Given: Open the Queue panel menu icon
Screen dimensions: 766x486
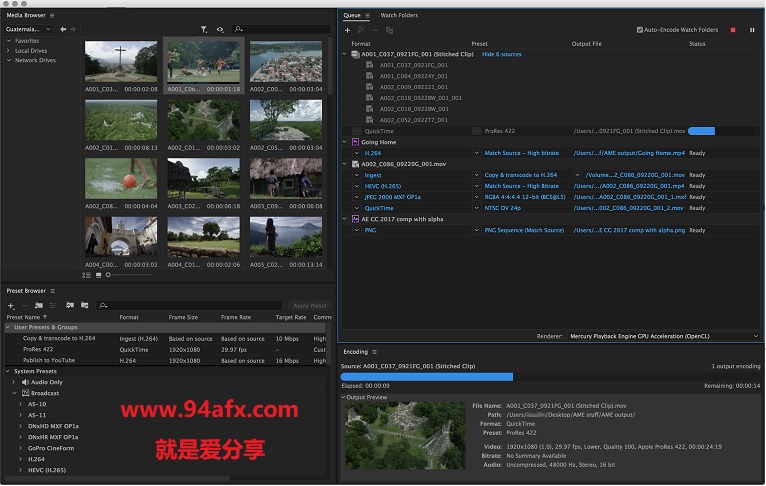Looking at the screenshot, I should [x=367, y=15].
